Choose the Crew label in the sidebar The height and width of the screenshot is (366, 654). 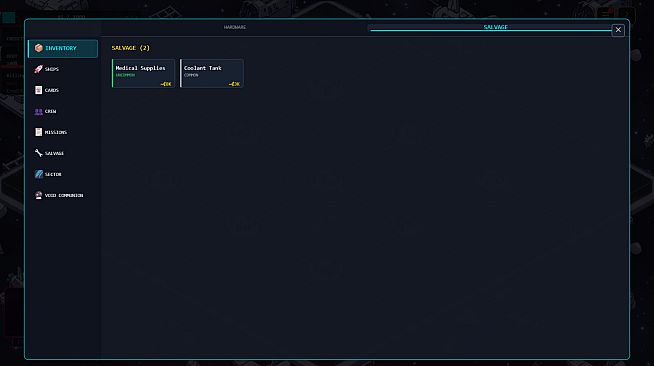point(50,111)
